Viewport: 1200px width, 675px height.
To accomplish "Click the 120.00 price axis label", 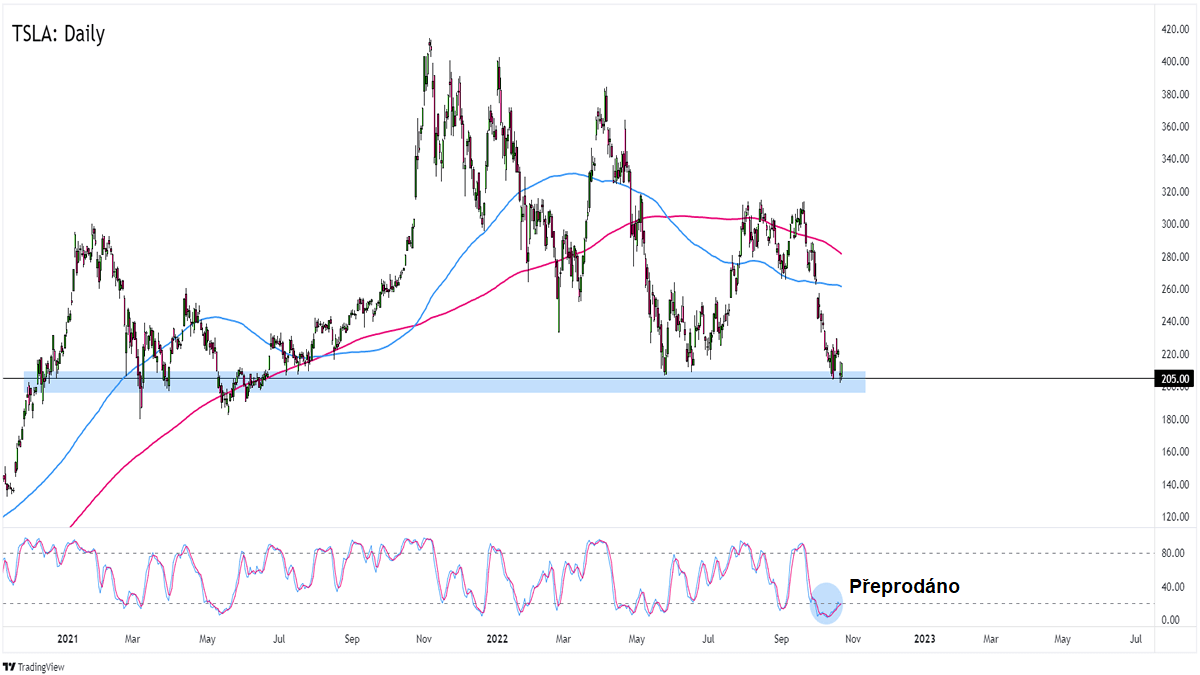I will 1173,517.
